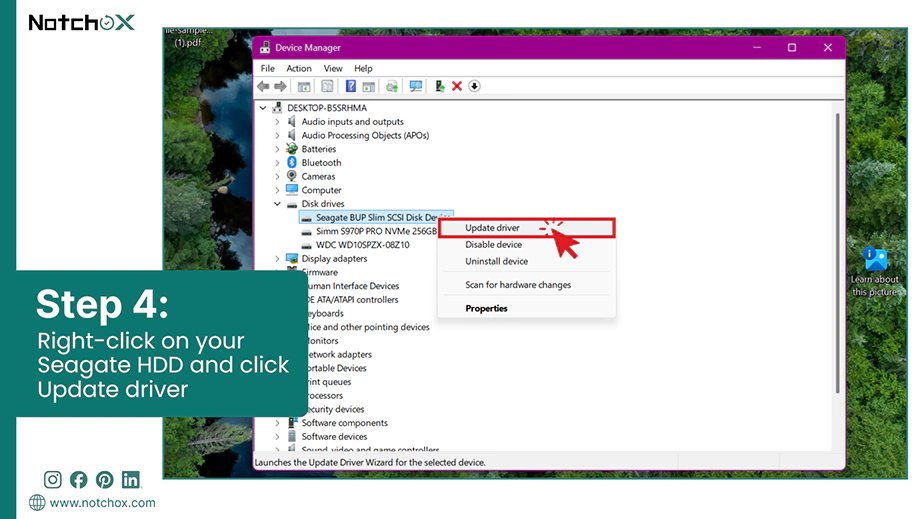The height and width of the screenshot is (519, 922).
Task: Click the Display adapters icon
Action: tap(292, 258)
